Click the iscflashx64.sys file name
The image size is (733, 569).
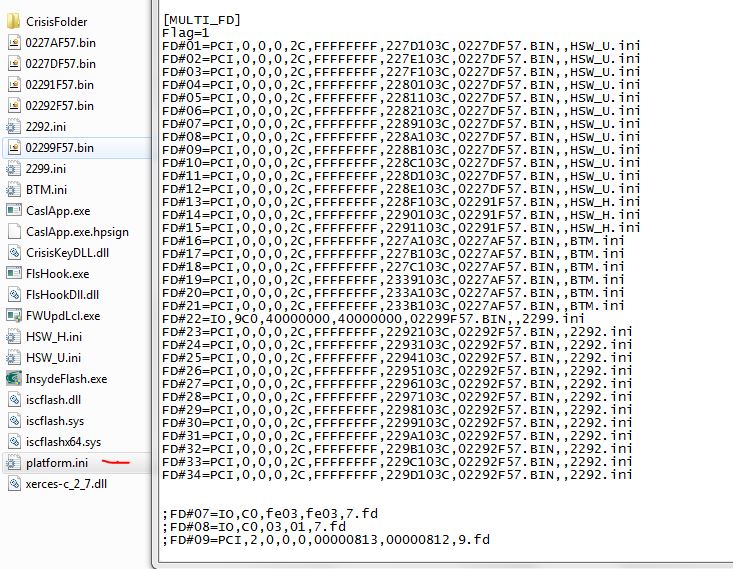tap(64, 442)
